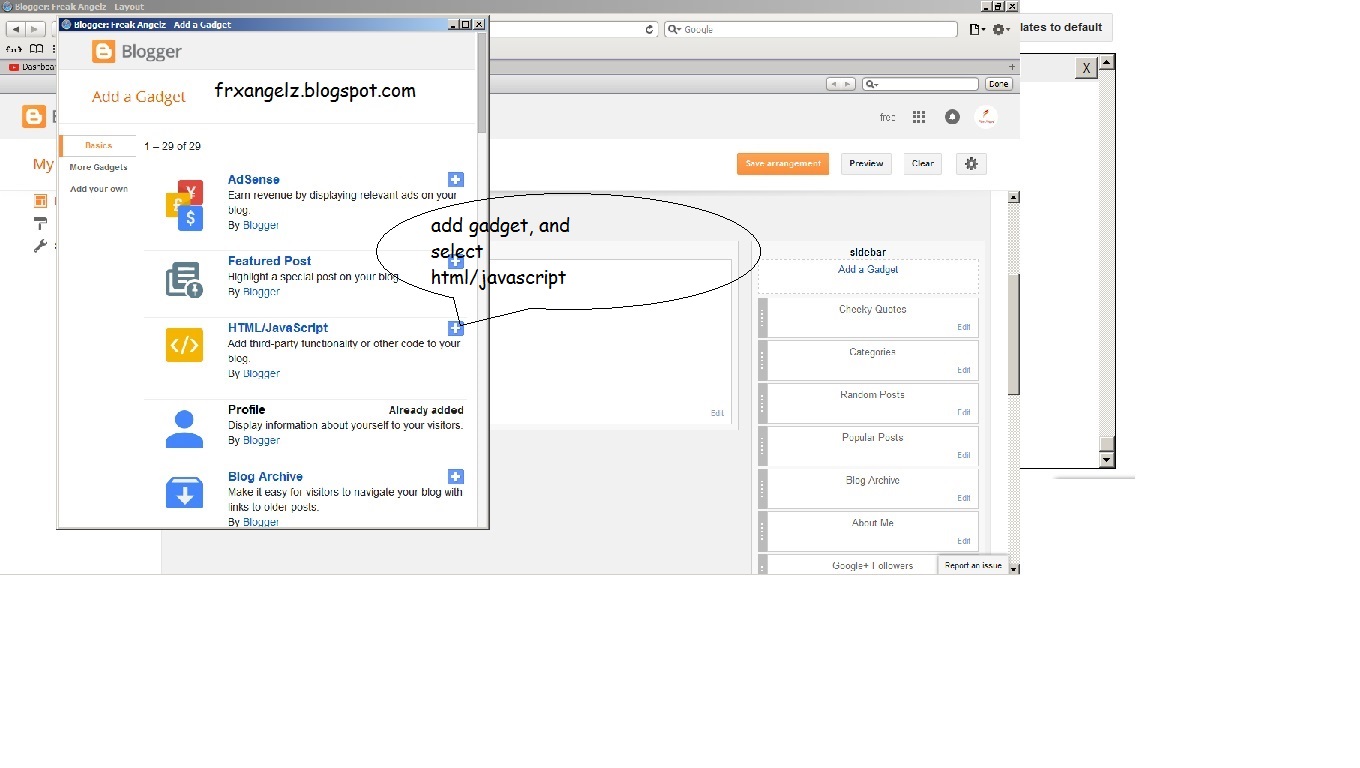Open the Blog Archive gadget title link

pos(265,477)
